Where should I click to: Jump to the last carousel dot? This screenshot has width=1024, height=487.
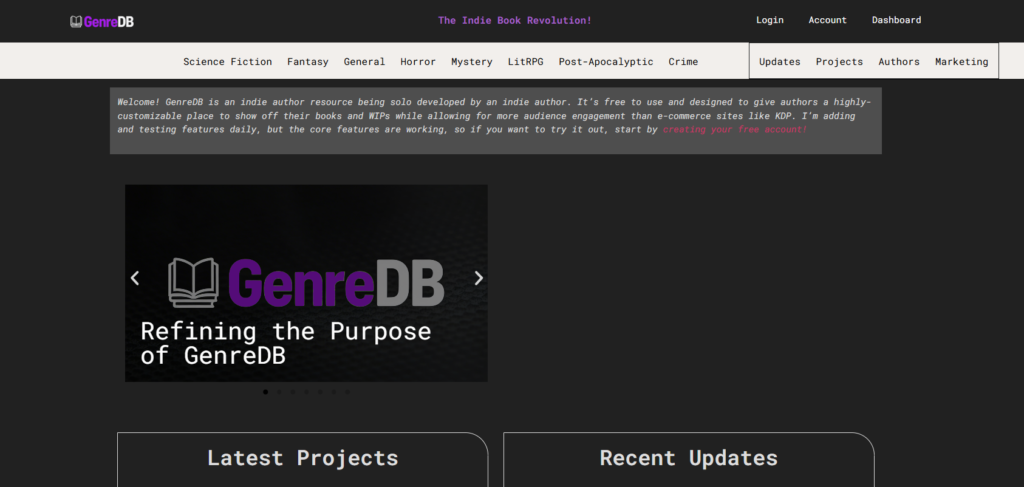[x=347, y=392]
